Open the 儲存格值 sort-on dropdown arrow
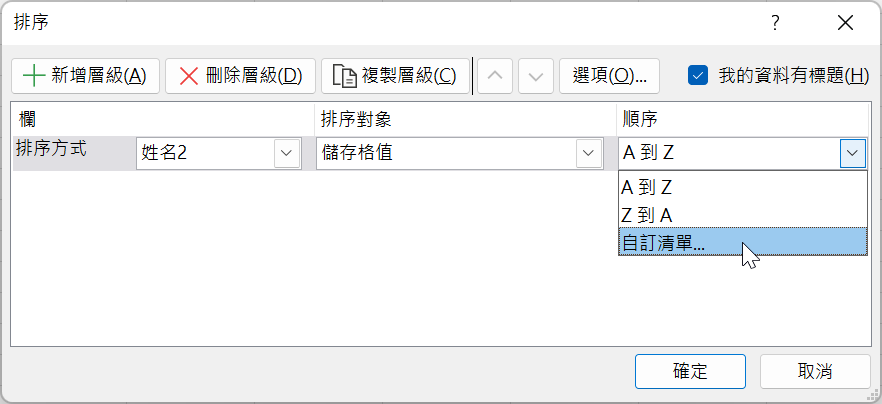882x404 pixels. (588, 153)
